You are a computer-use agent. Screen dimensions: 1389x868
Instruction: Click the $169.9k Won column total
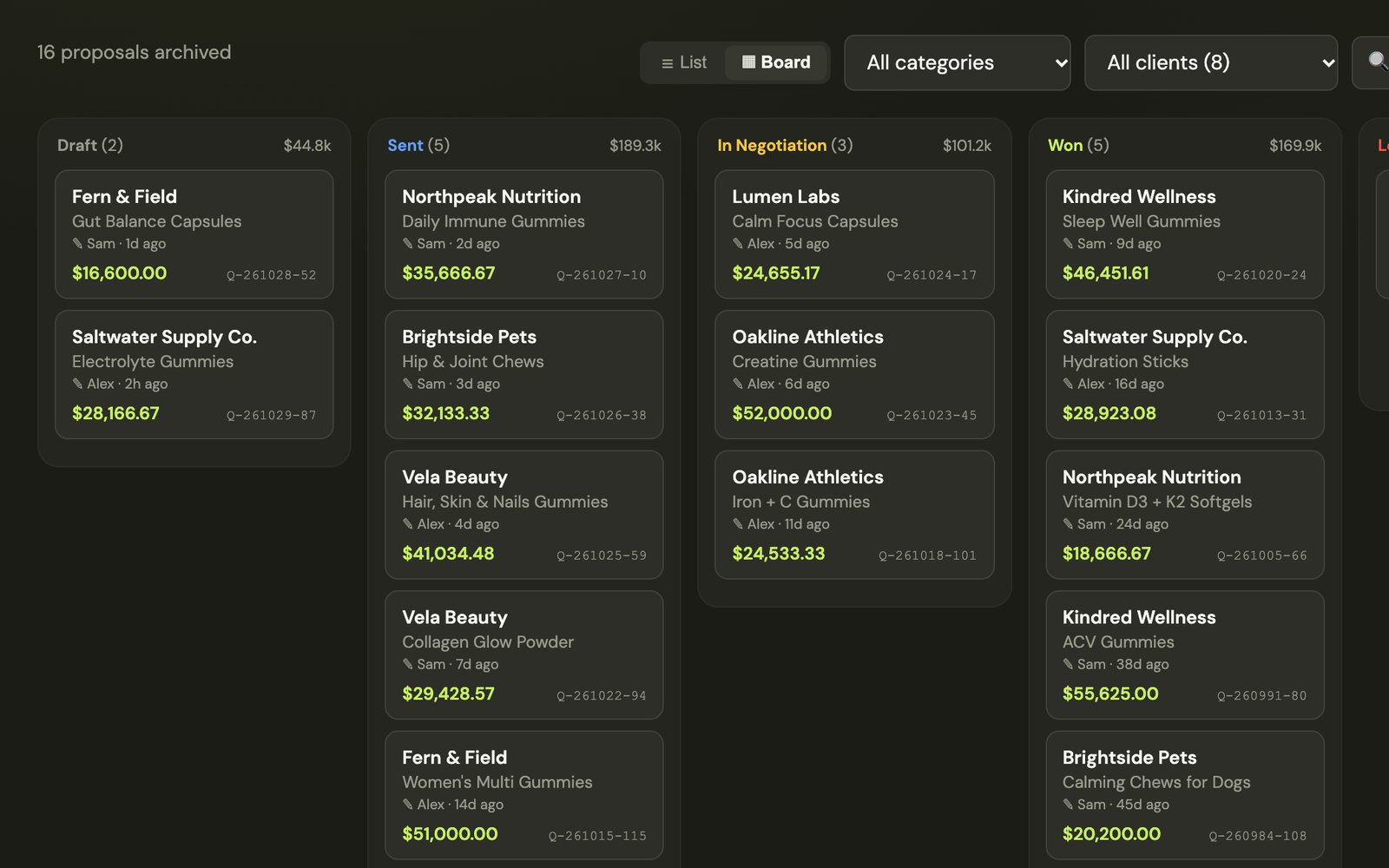click(x=1295, y=146)
